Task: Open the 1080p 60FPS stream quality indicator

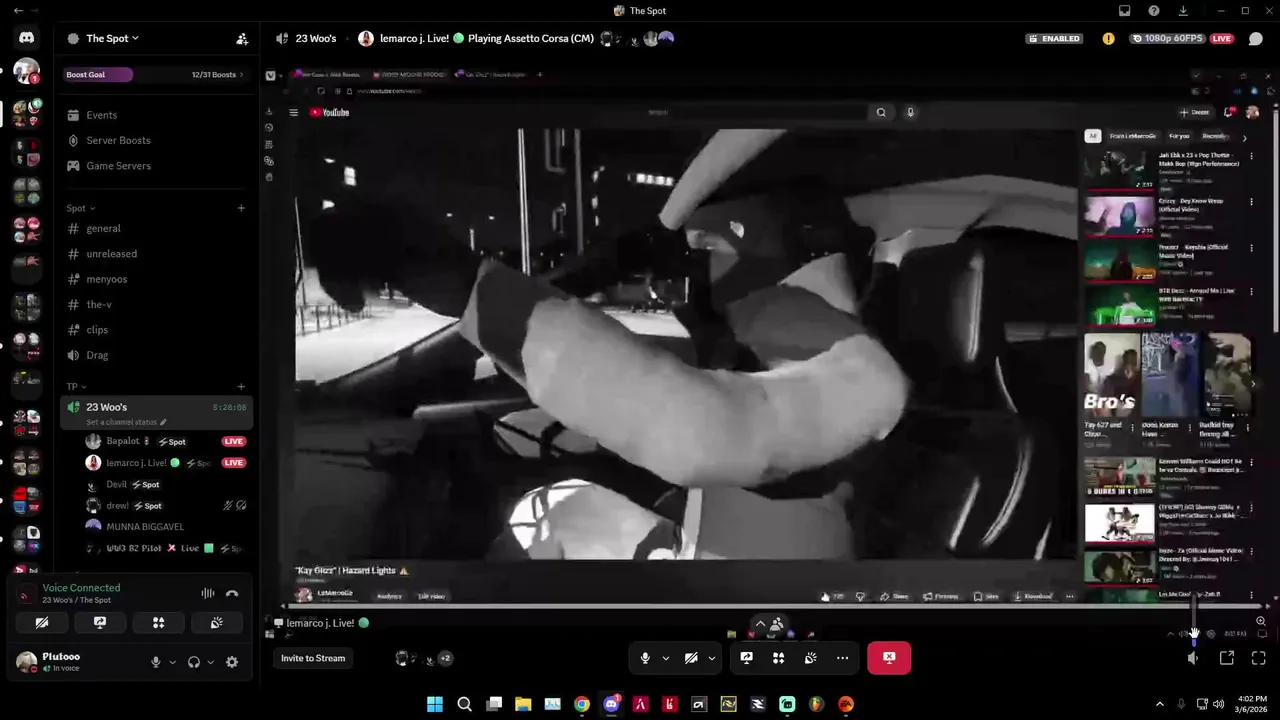Action: point(1169,38)
